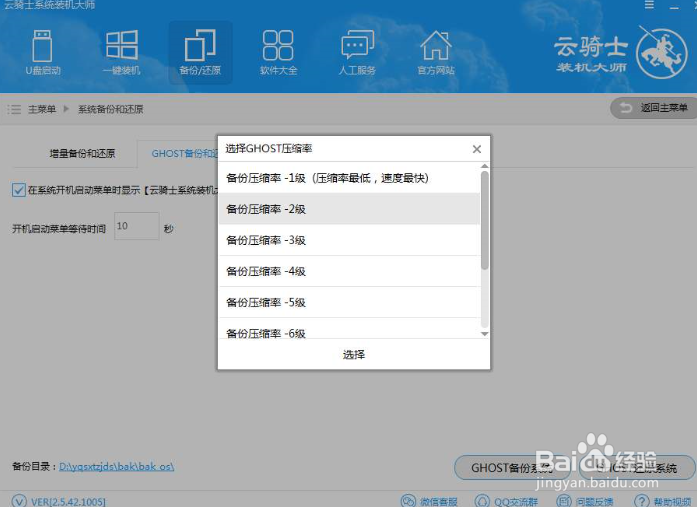Select 备份压缩率 -4级 option
The width and height of the screenshot is (697, 507).
click(x=349, y=271)
